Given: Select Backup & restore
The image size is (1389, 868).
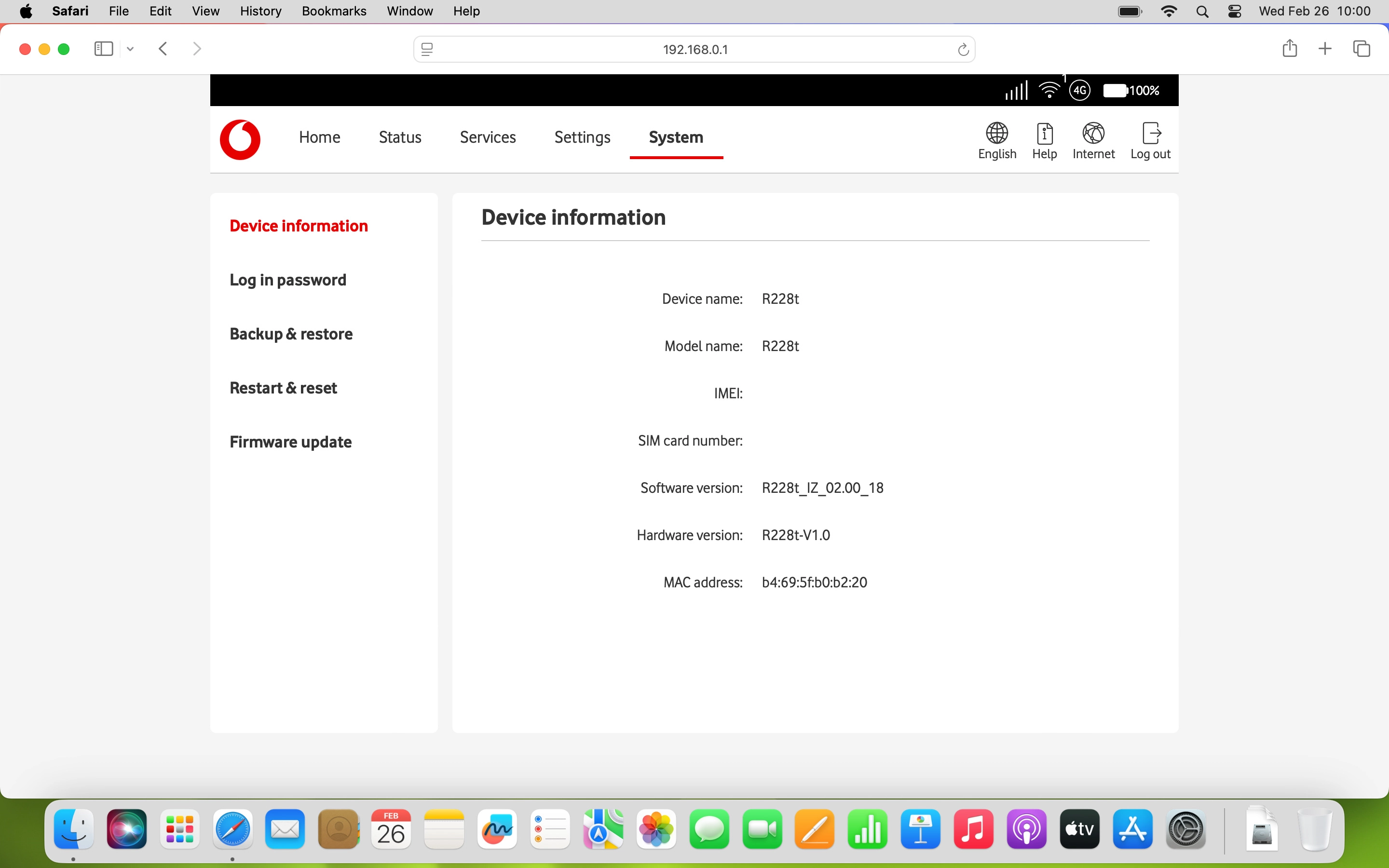Looking at the screenshot, I should click(291, 334).
